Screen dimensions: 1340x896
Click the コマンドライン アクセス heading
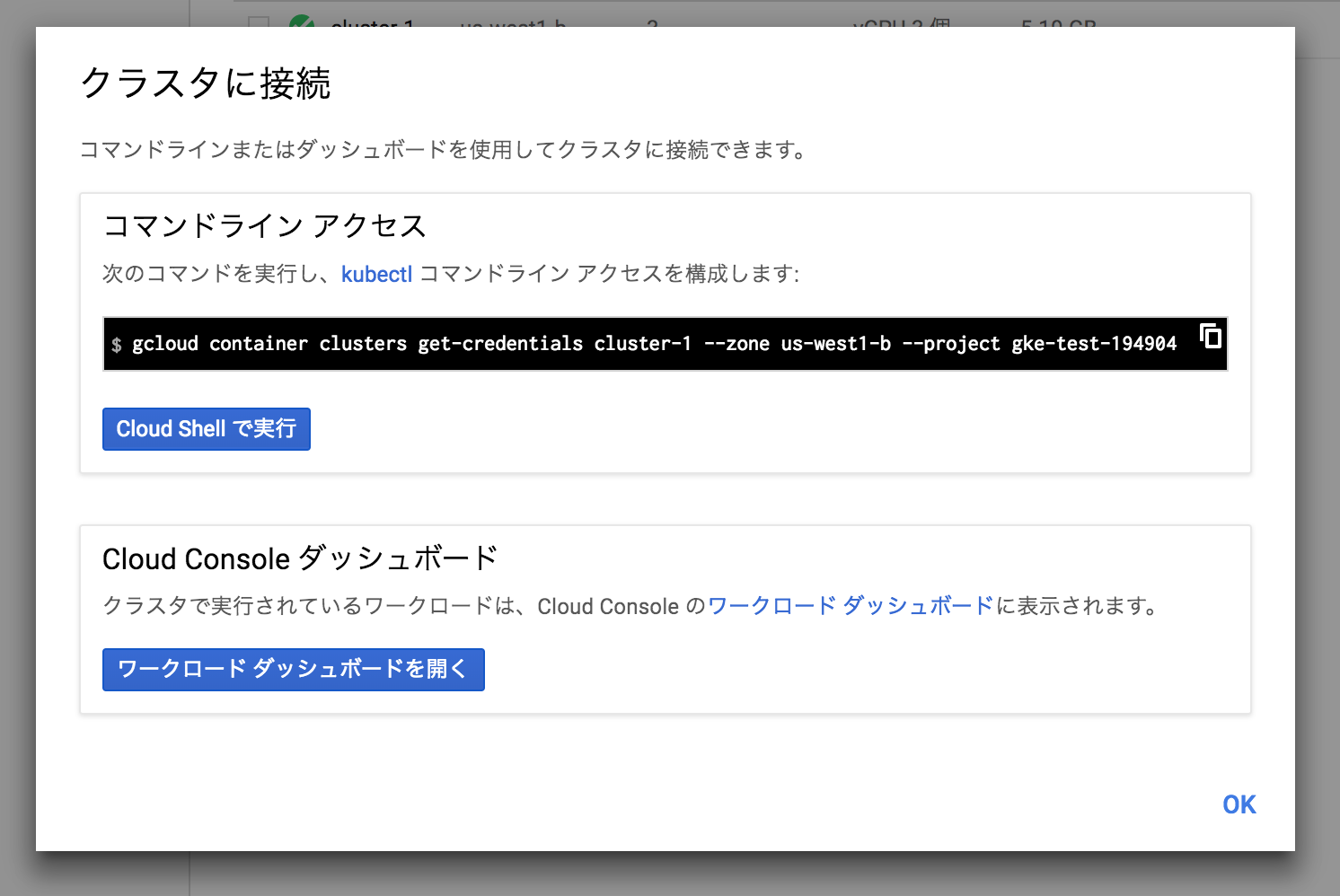tap(264, 225)
